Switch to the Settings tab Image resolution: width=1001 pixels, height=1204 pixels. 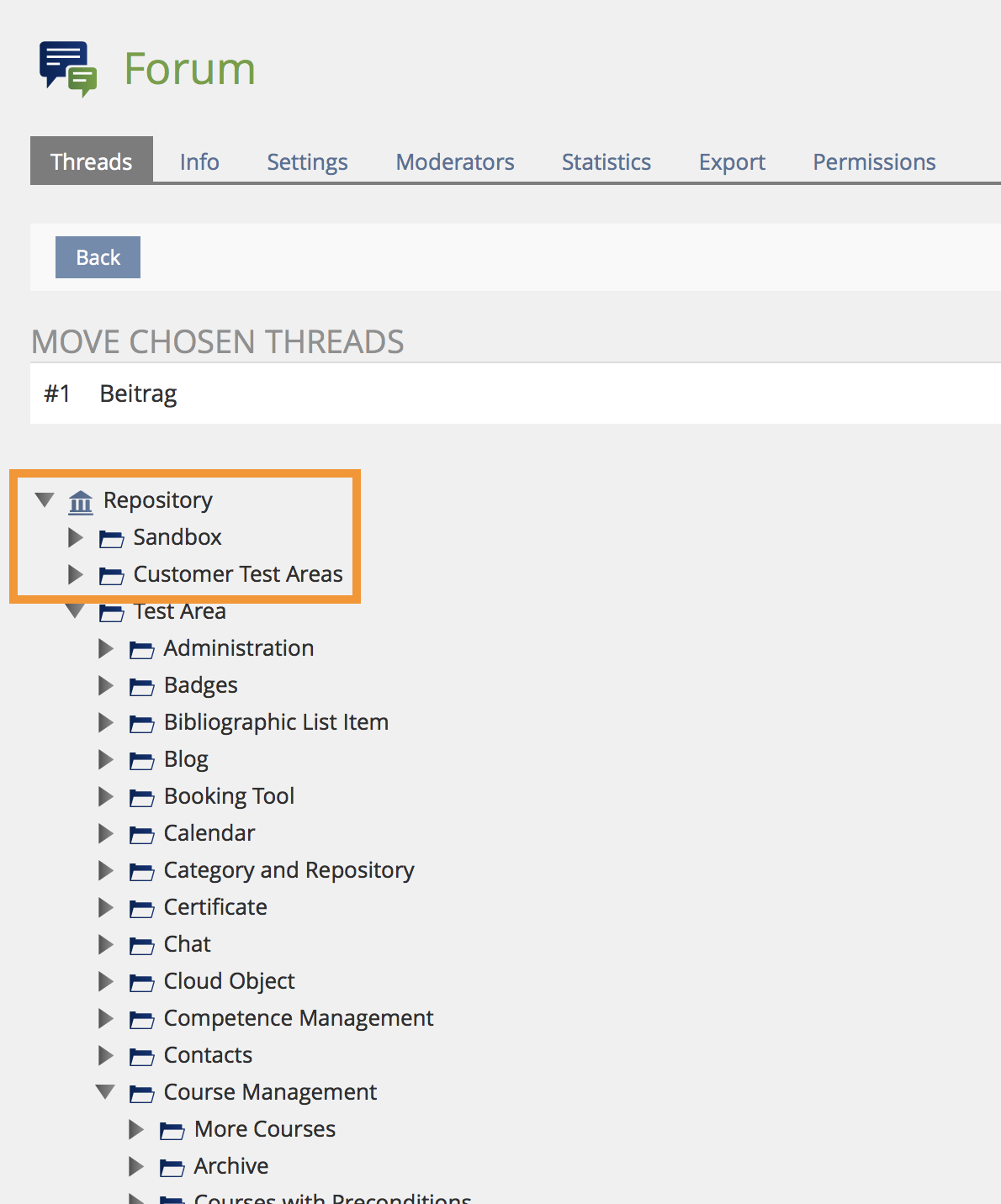point(307,161)
